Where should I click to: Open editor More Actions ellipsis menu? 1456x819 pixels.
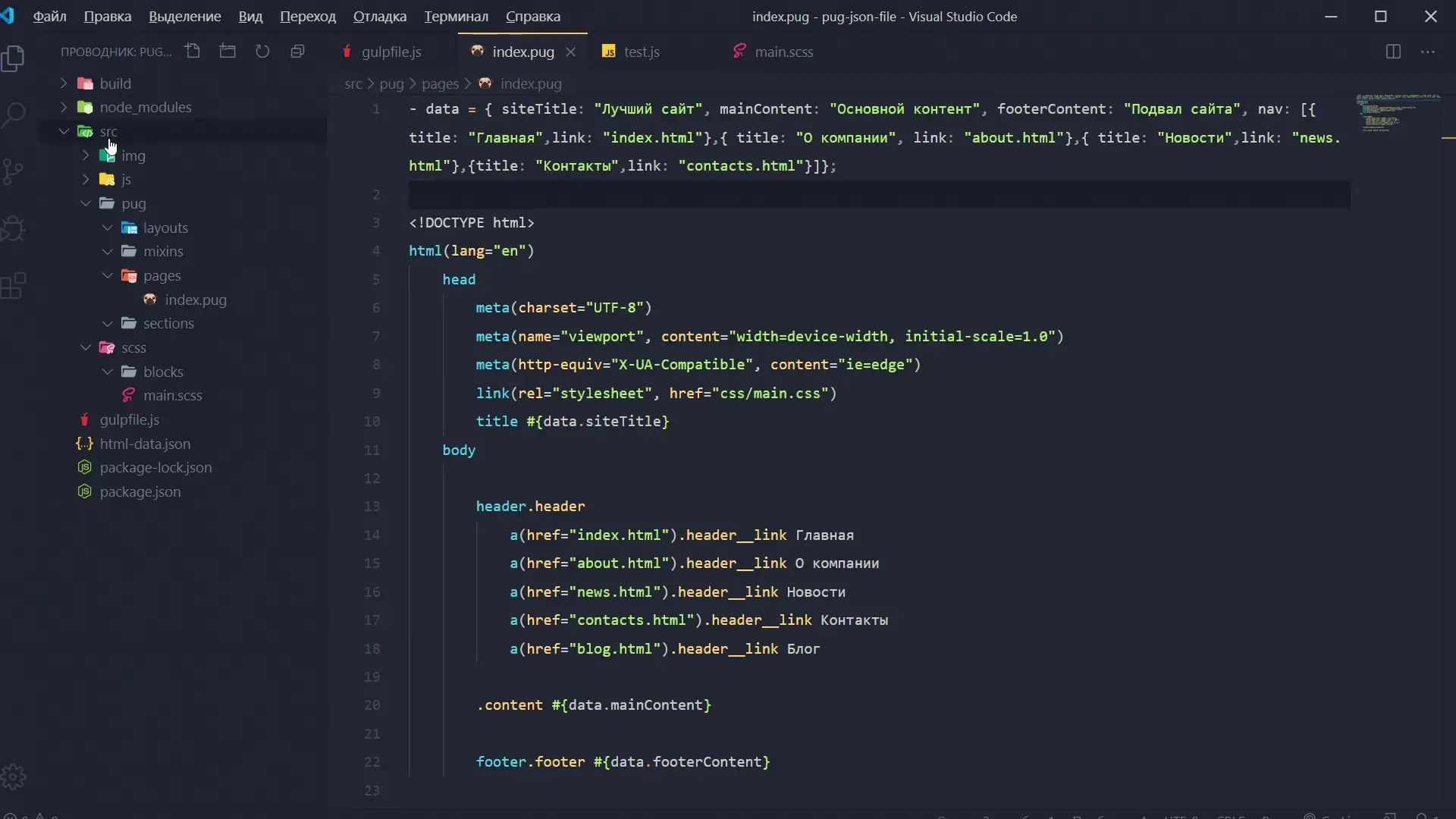pyautogui.click(x=1428, y=52)
